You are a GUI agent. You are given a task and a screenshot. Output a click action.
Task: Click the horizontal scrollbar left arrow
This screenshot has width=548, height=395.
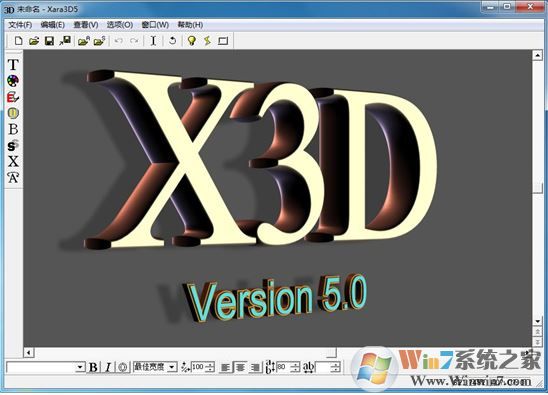pos(29,352)
